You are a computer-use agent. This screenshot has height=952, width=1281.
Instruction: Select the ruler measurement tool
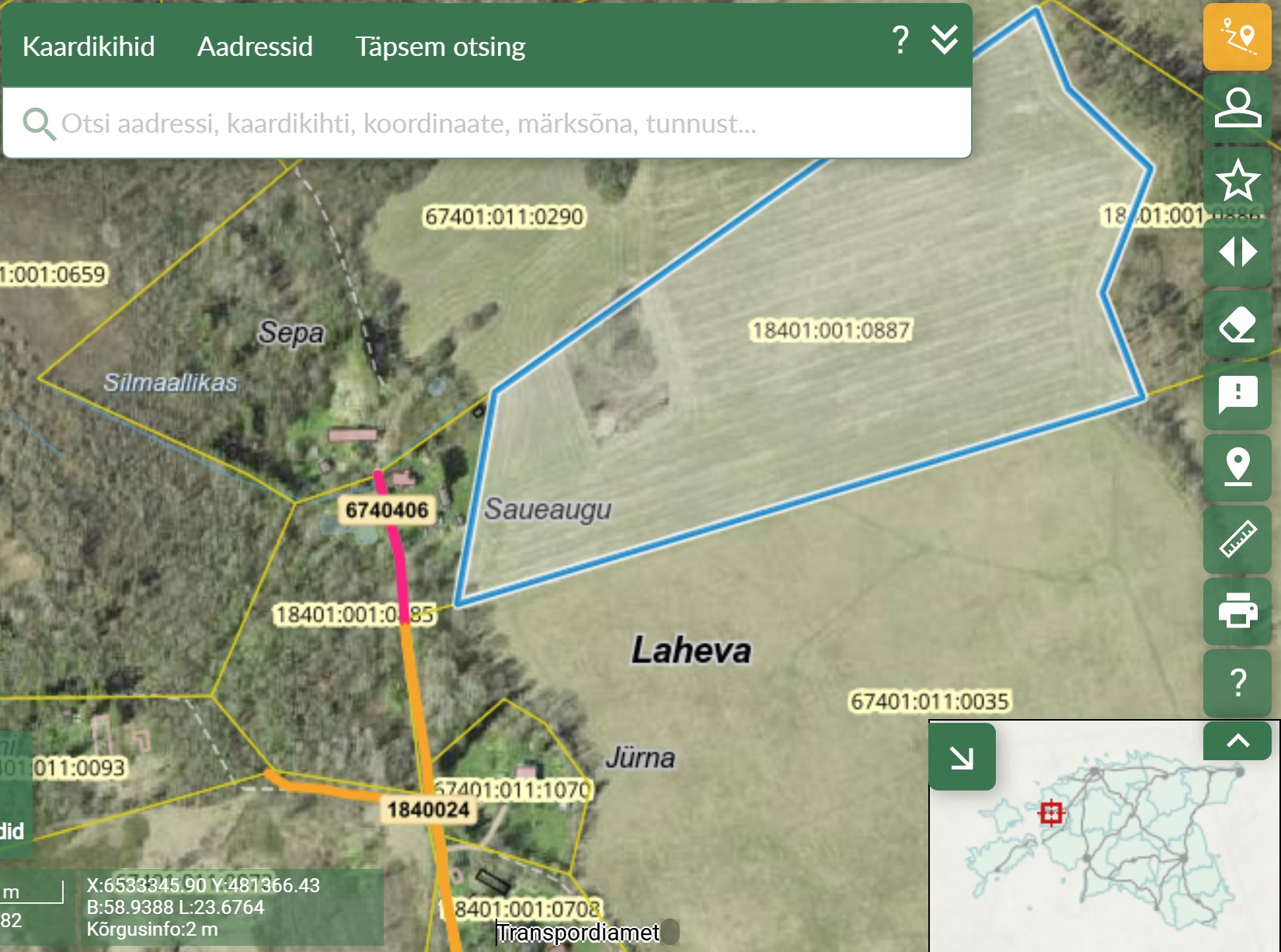[x=1237, y=539]
